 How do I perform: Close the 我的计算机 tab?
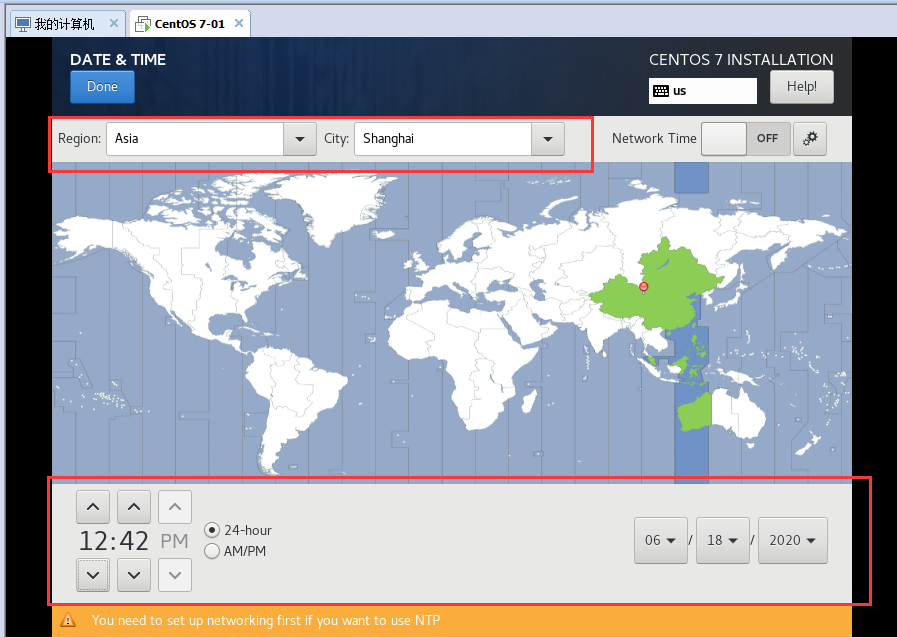click(113, 23)
